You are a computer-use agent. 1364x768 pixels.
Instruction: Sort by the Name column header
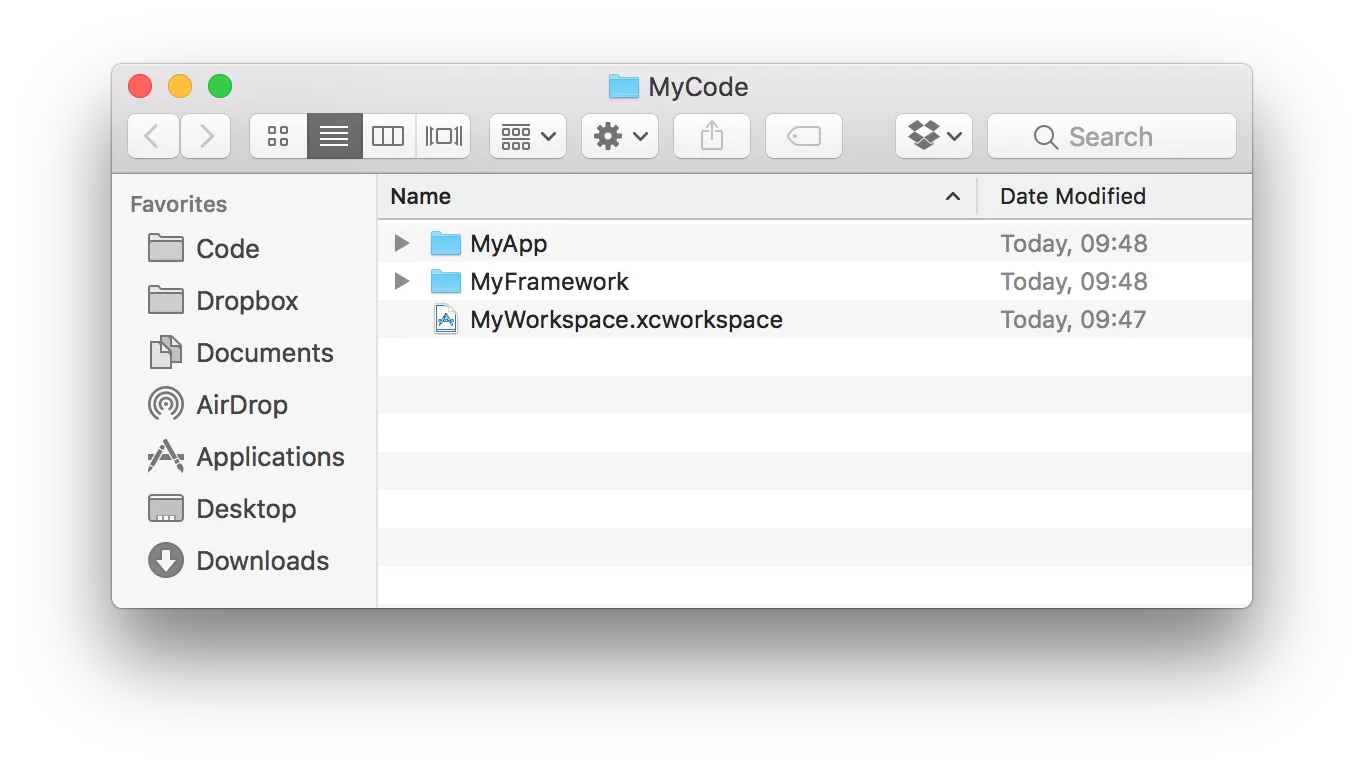(x=677, y=196)
